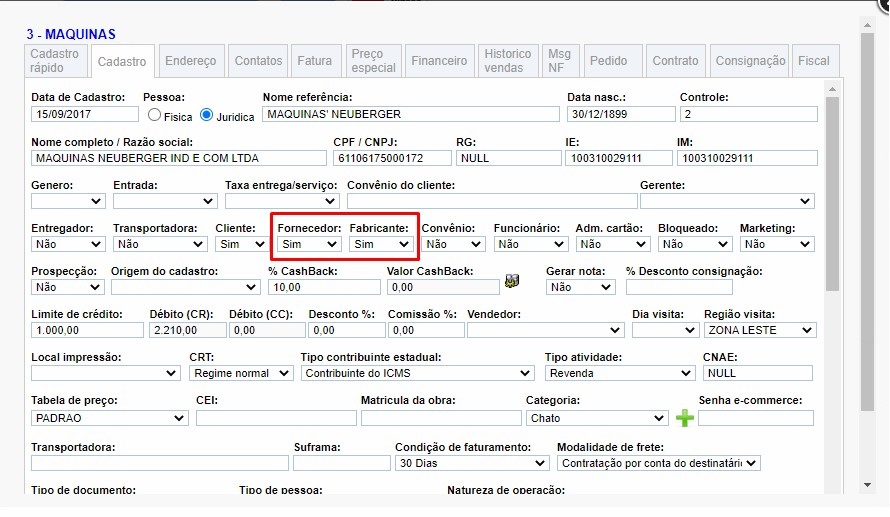Expand the Fabricante dropdown
This screenshot has width=890, height=517.
[381, 244]
